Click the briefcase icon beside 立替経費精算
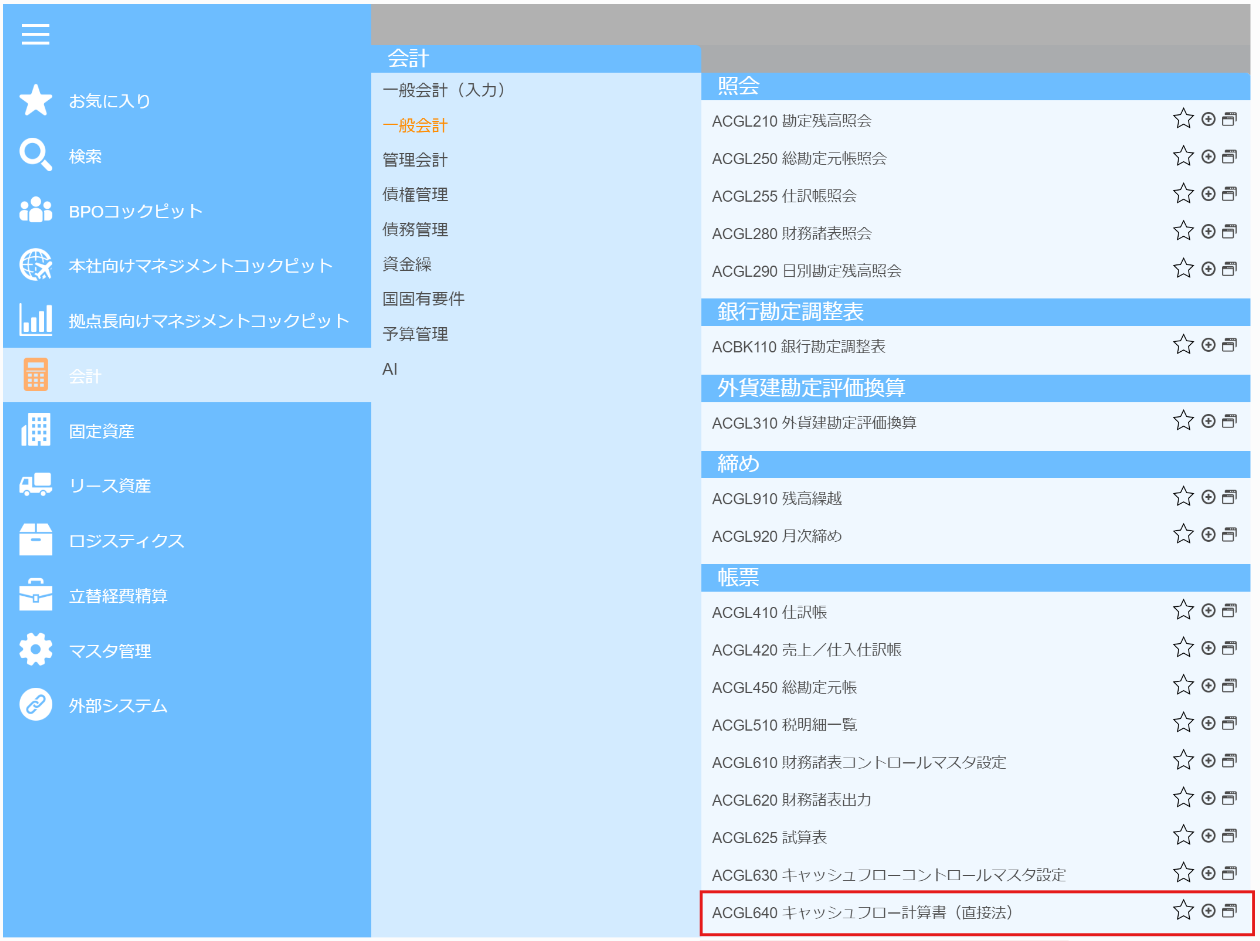The width and height of the screenshot is (1260, 941). pos(35,595)
